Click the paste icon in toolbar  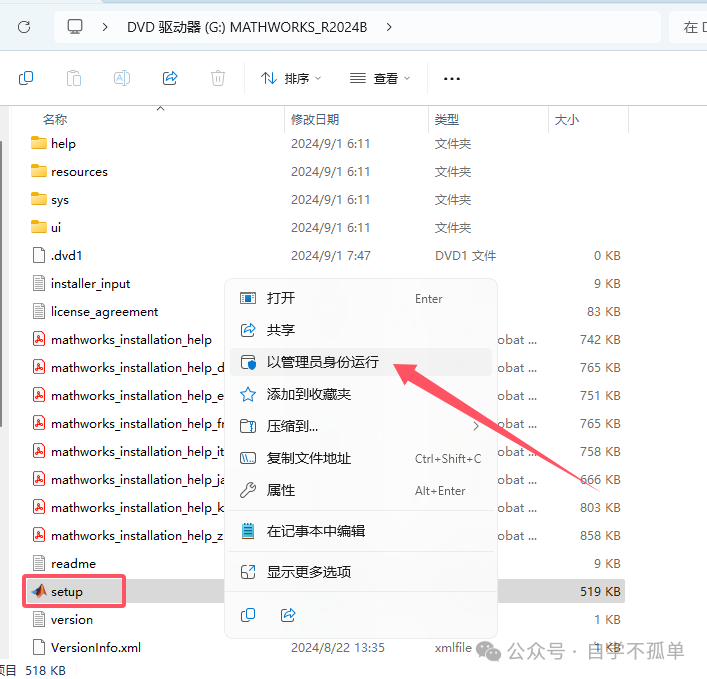tap(74, 78)
